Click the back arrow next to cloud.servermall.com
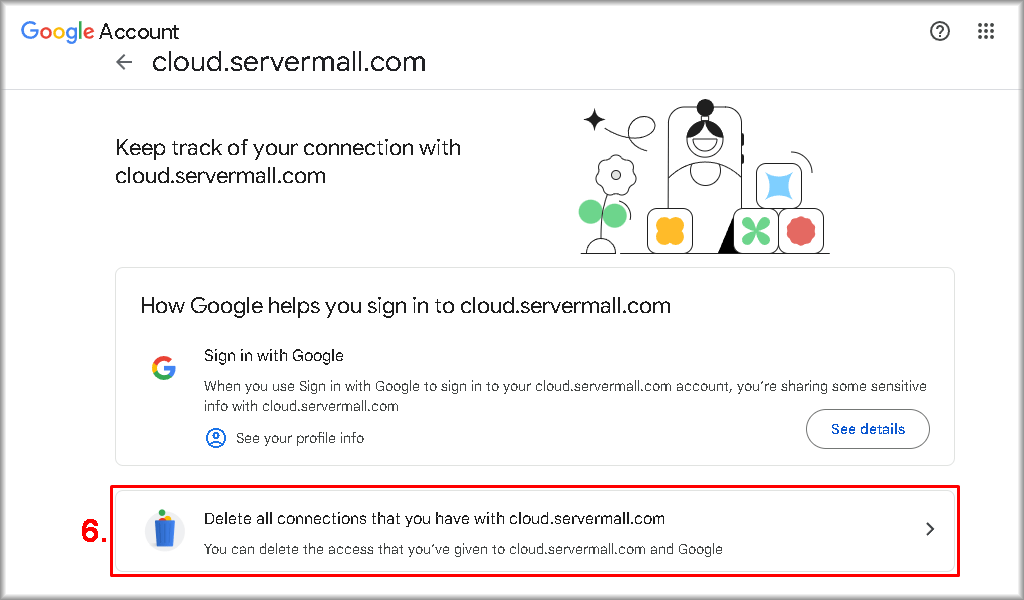1024x600 pixels. coord(124,62)
